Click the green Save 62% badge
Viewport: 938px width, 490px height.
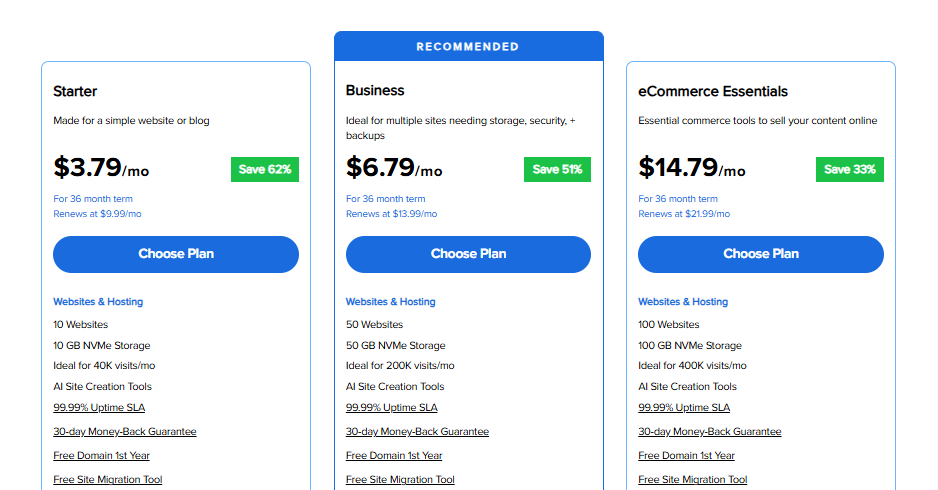coord(265,170)
